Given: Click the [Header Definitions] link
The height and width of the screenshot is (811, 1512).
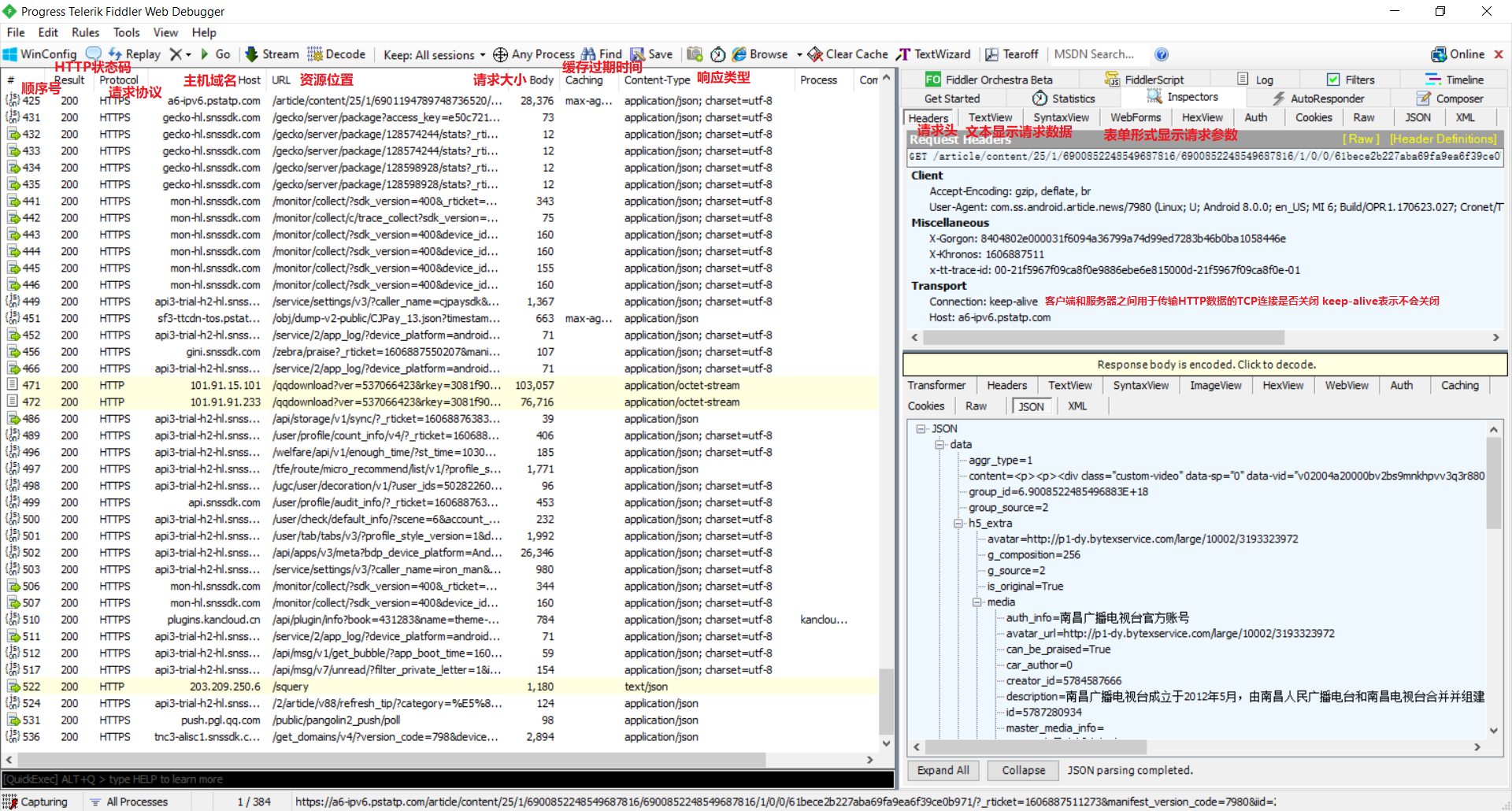Looking at the screenshot, I should 1443,139.
